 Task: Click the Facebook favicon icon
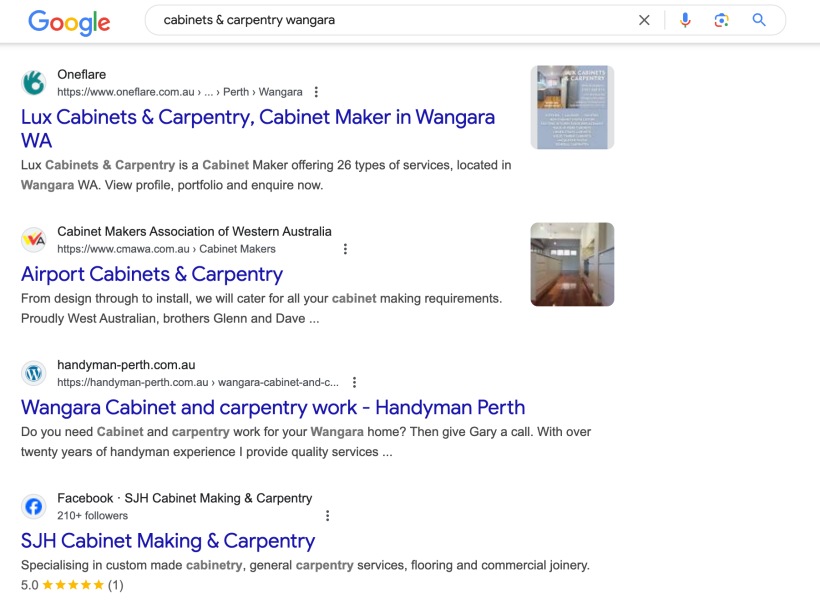point(34,507)
